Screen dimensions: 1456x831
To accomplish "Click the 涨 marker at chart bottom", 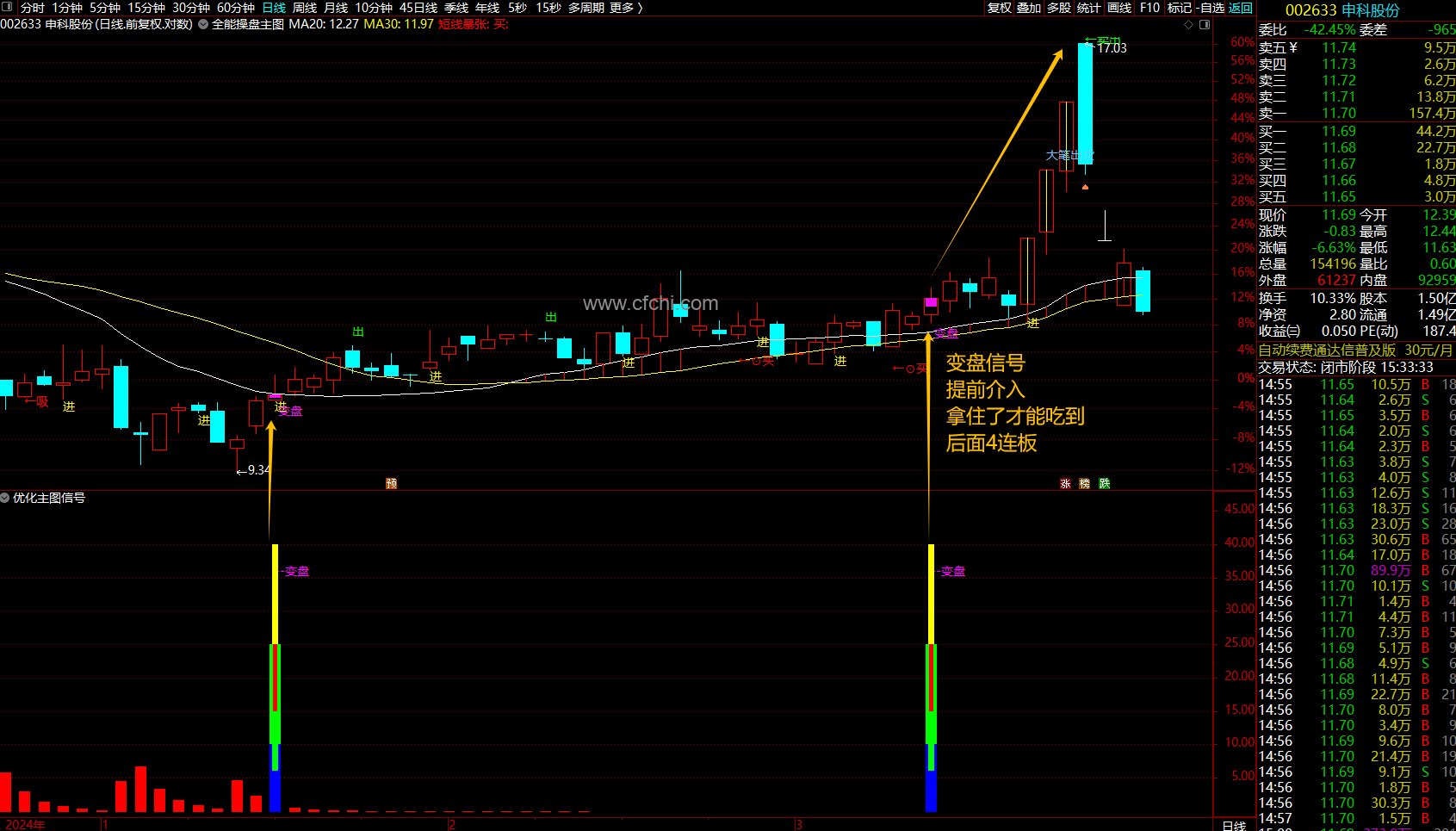I will tap(1065, 484).
